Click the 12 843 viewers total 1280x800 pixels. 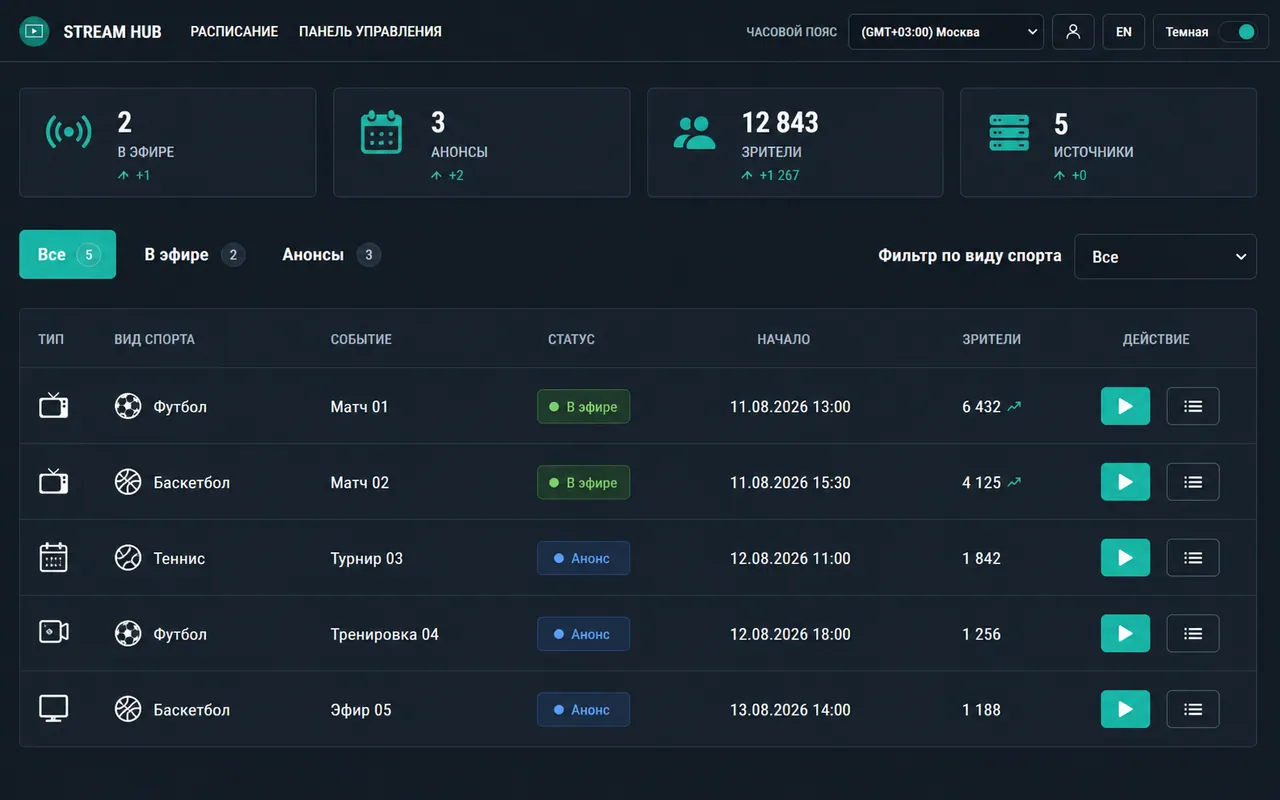pyautogui.click(x=780, y=122)
